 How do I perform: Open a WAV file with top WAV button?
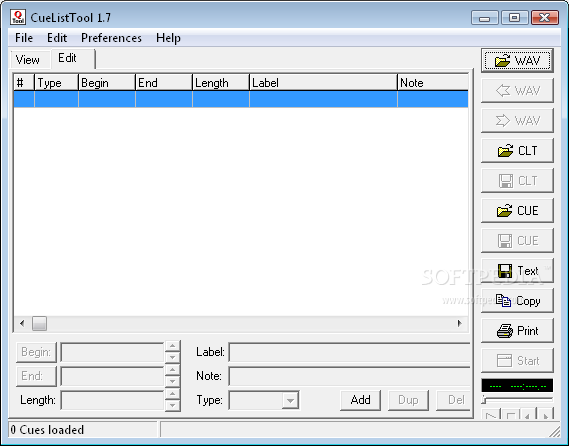click(x=517, y=61)
